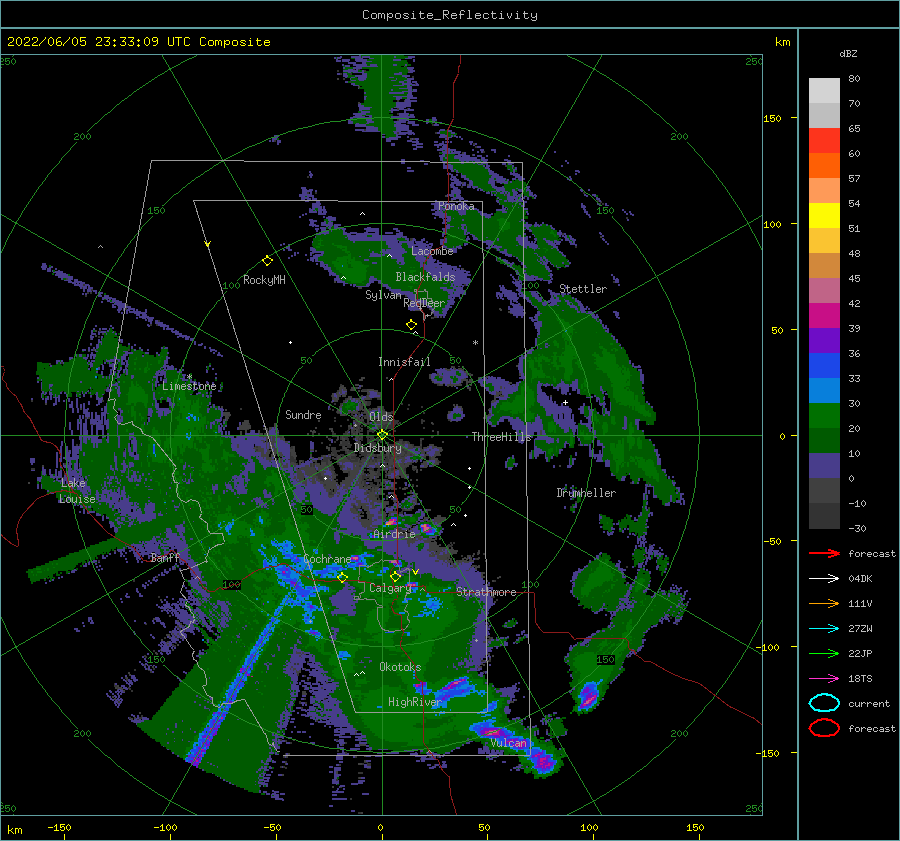Click yellow diamond marker below Cochrane
Image resolution: width=900 pixels, height=841 pixels.
tap(342, 578)
